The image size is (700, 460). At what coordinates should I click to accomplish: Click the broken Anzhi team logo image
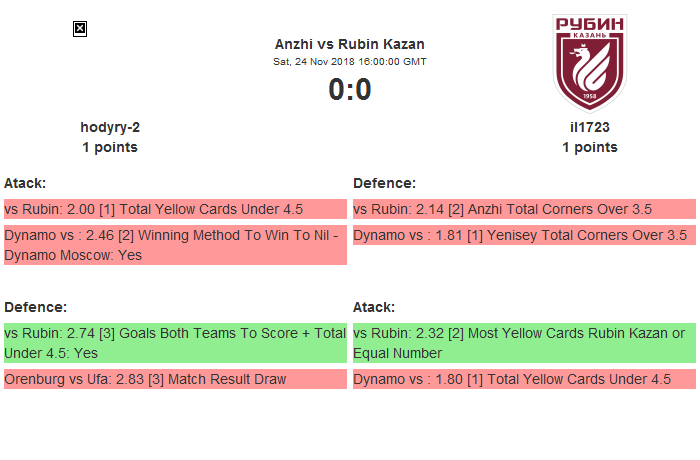(80, 29)
